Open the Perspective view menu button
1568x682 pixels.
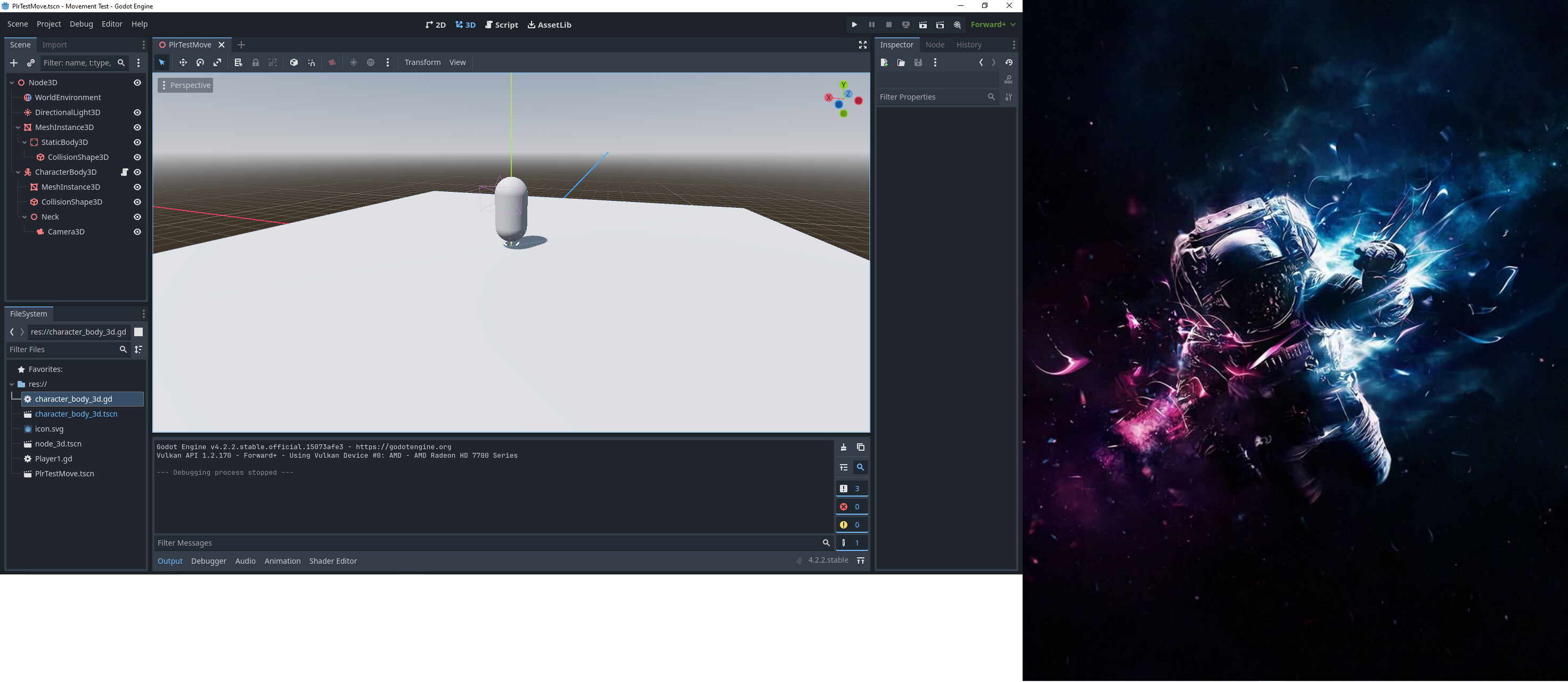pyautogui.click(x=185, y=85)
